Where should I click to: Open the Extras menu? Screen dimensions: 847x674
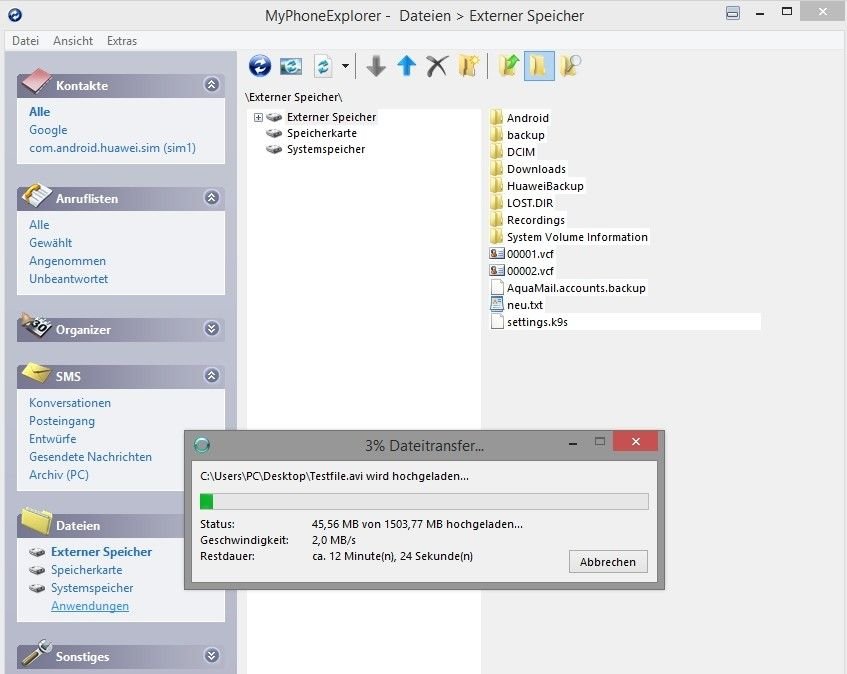pos(122,41)
